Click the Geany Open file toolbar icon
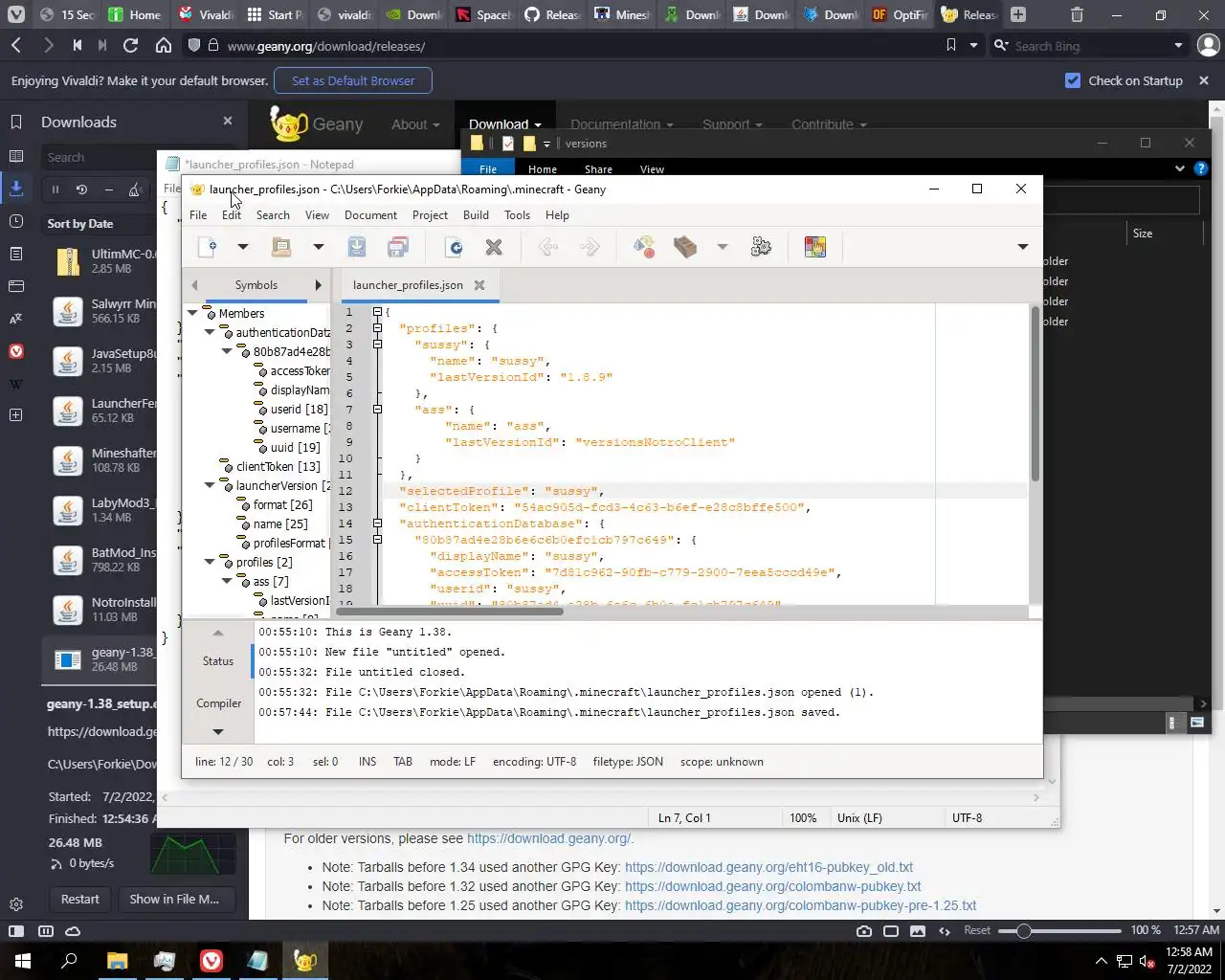The width and height of the screenshot is (1225, 980). tap(281, 247)
